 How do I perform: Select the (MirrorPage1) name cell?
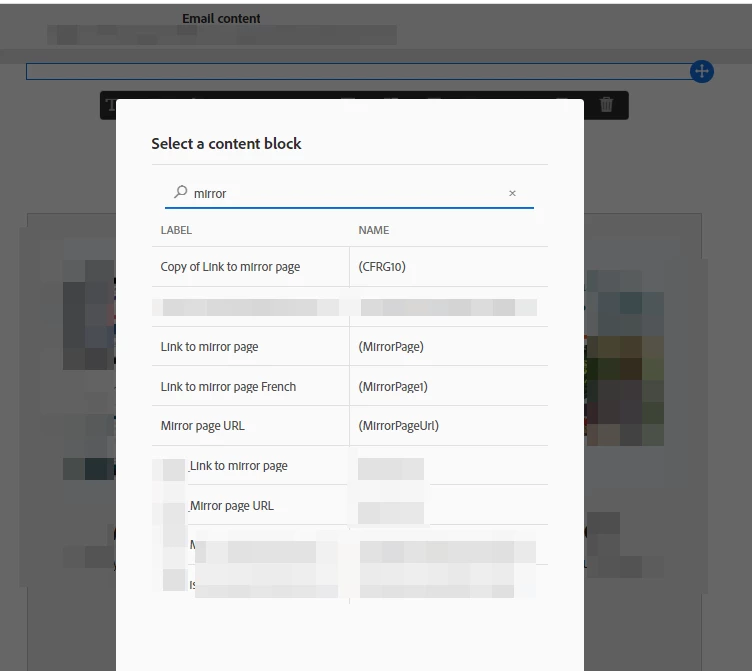pyautogui.click(x=393, y=387)
